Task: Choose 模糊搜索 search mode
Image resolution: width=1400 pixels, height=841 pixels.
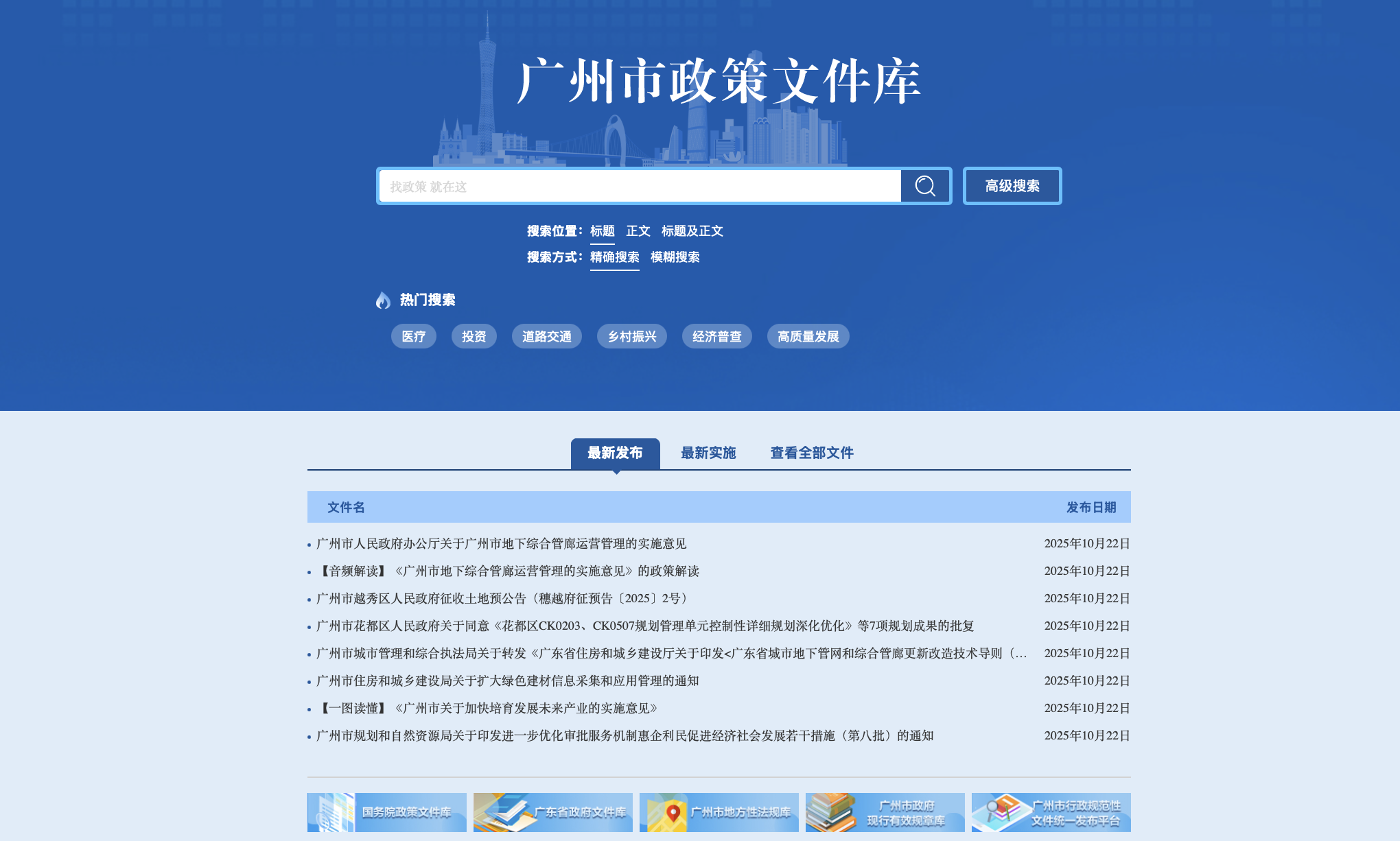Action: (675, 257)
